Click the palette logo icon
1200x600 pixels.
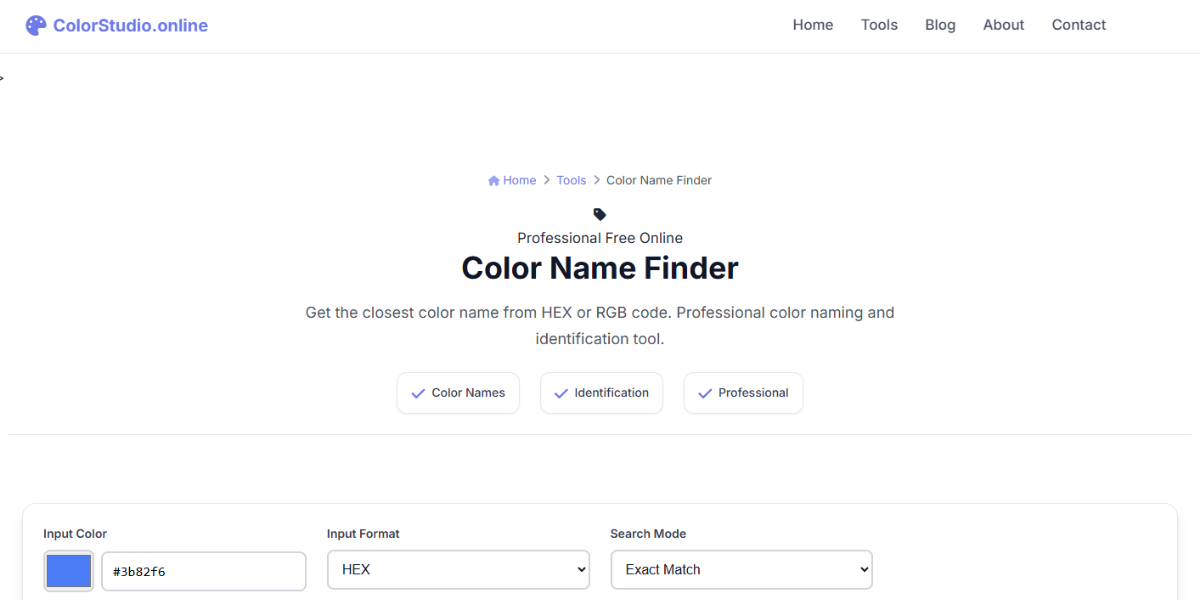pos(35,24)
